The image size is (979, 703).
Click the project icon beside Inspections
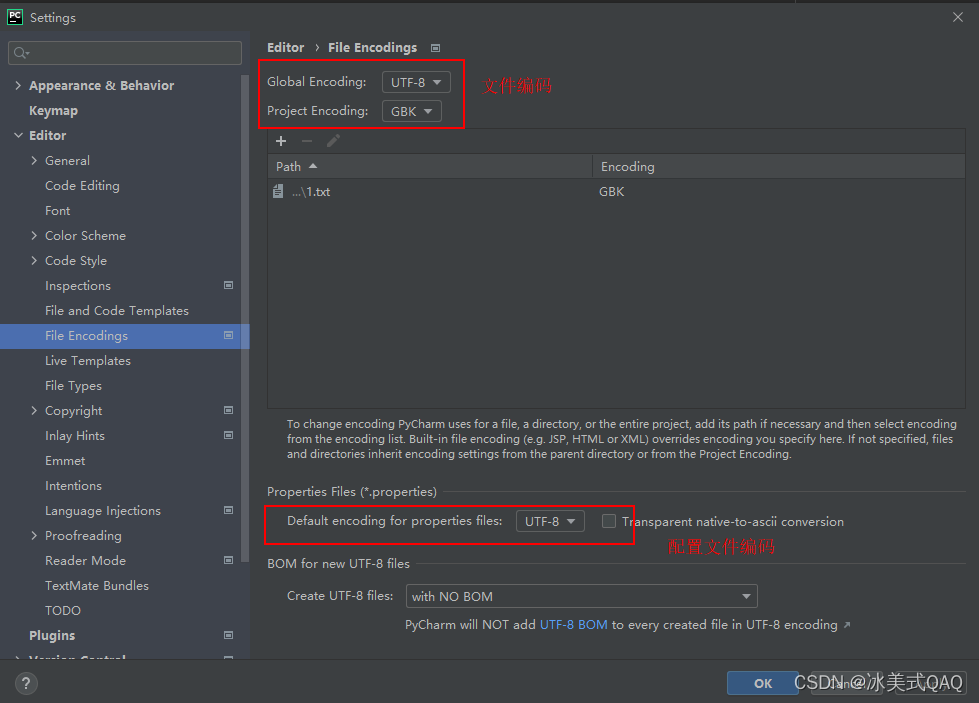229,285
